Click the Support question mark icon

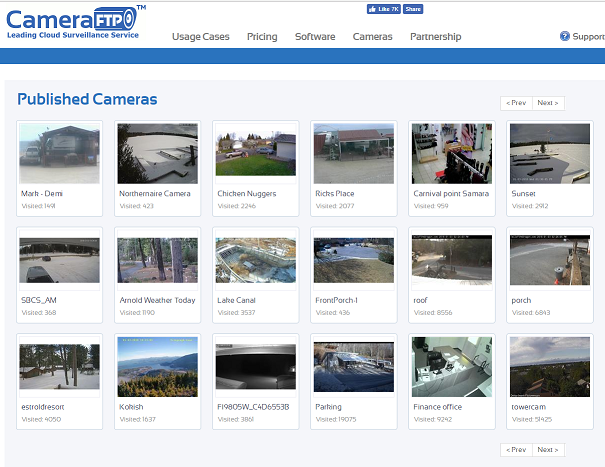click(x=565, y=37)
